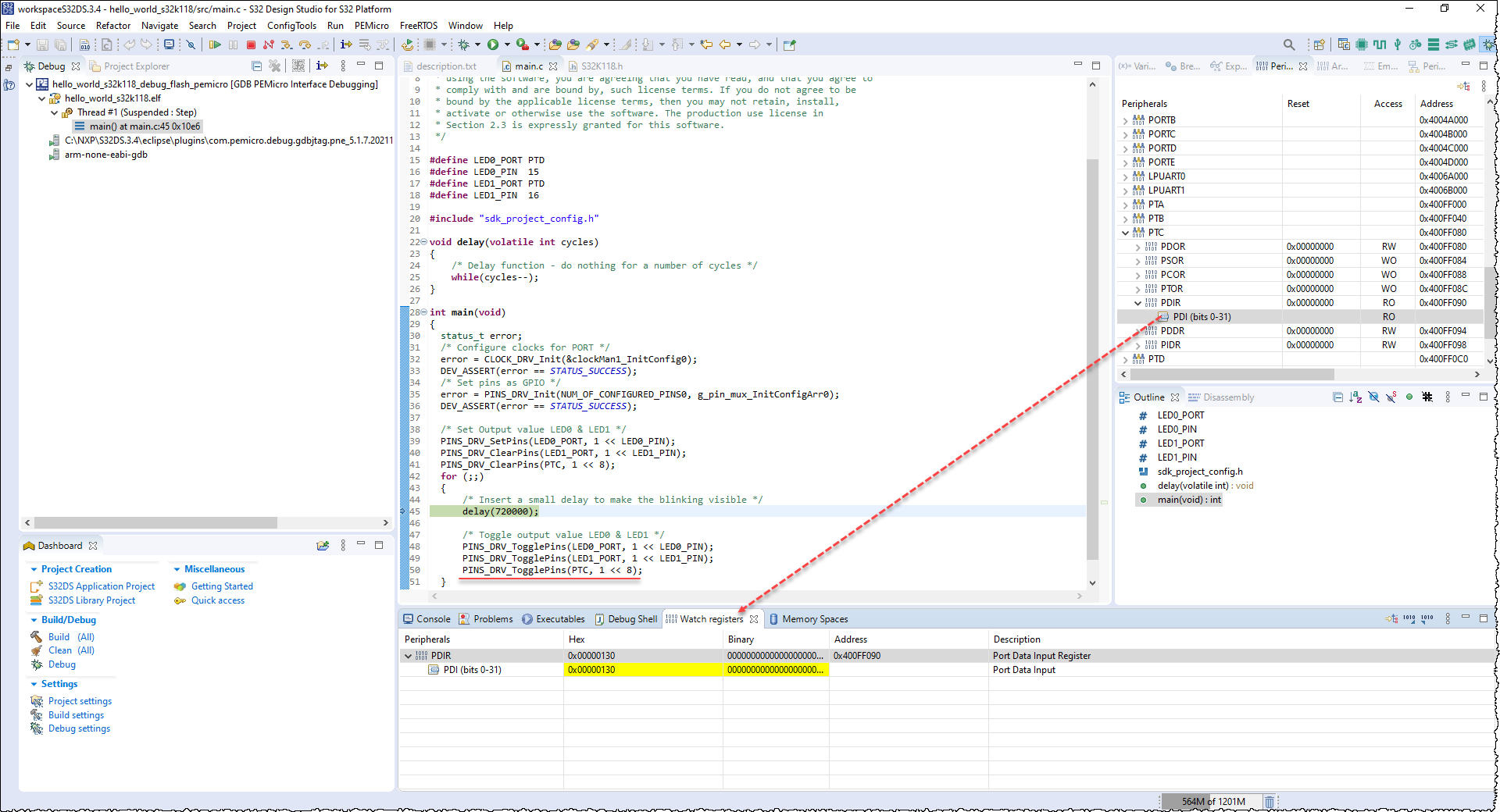The width and height of the screenshot is (1500, 812).
Task: Toggle Link with Editor in the Outline toolbar
Action: click(1410, 397)
